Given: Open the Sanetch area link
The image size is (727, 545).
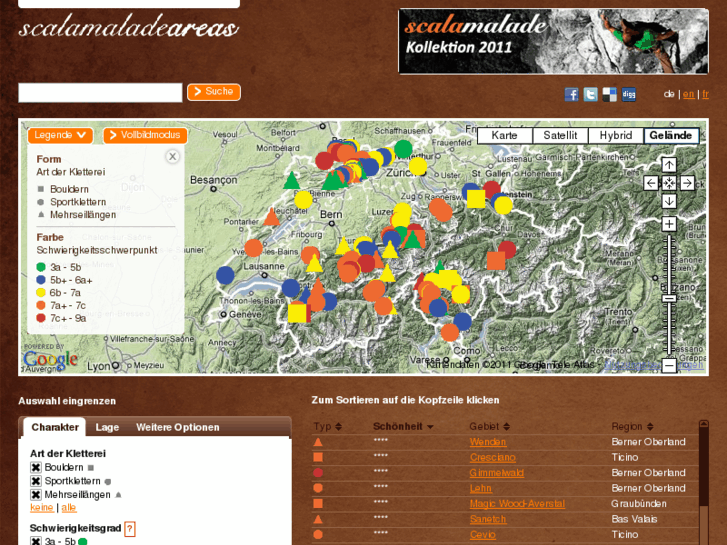Looking at the screenshot, I should pyautogui.click(x=488, y=519).
